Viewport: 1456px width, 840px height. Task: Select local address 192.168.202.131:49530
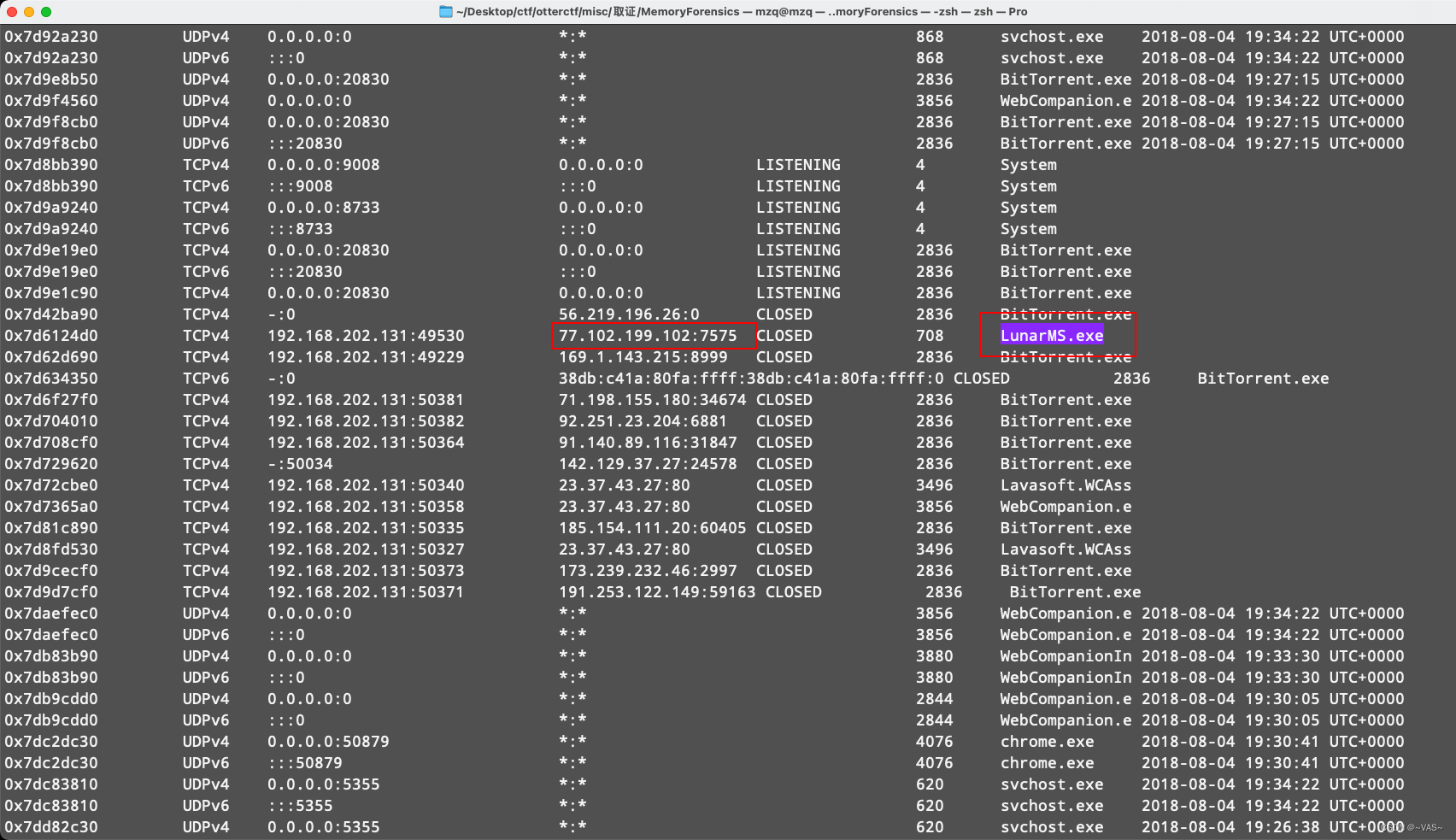(366, 335)
